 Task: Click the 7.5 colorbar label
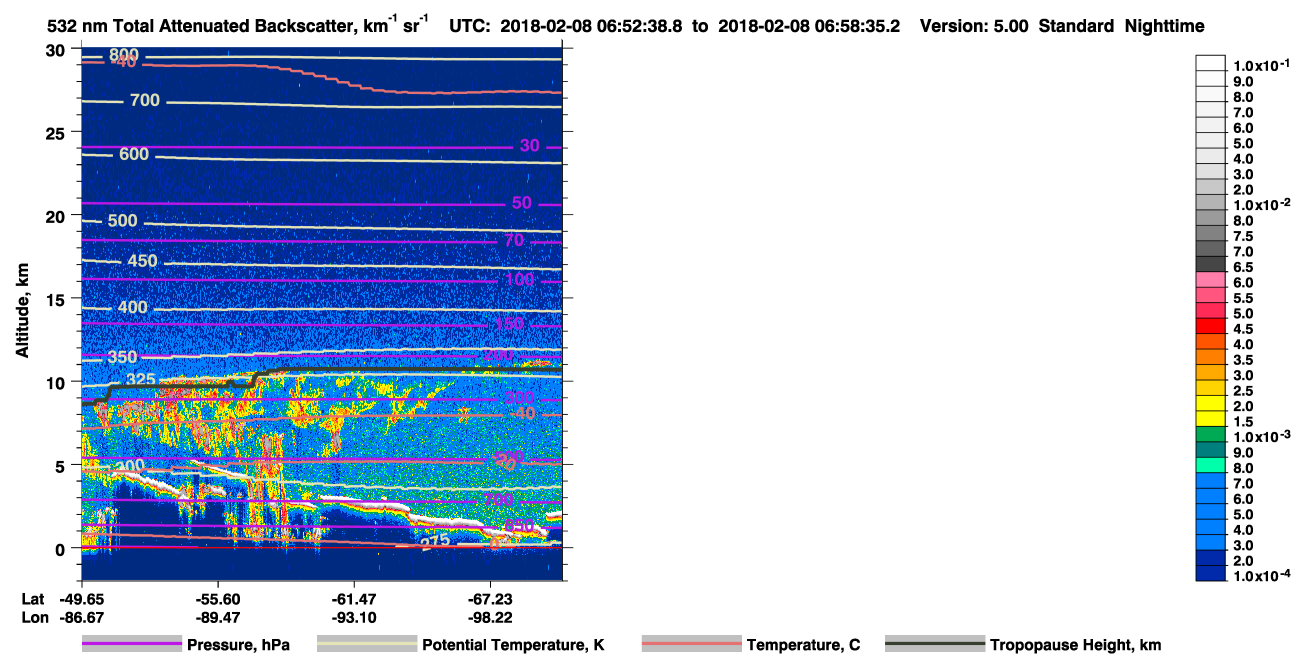(x=1245, y=236)
